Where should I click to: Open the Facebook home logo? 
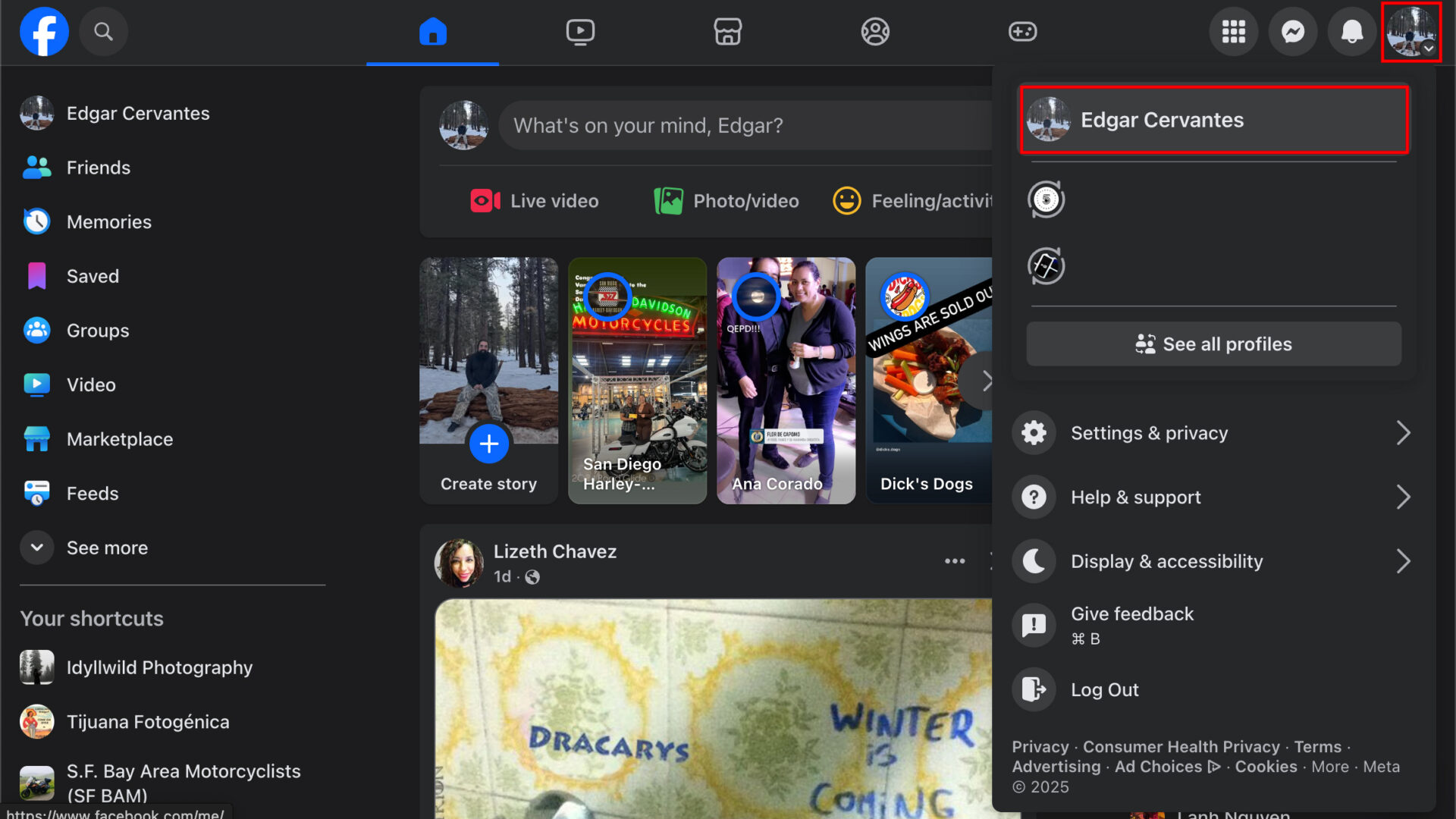click(x=43, y=32)
